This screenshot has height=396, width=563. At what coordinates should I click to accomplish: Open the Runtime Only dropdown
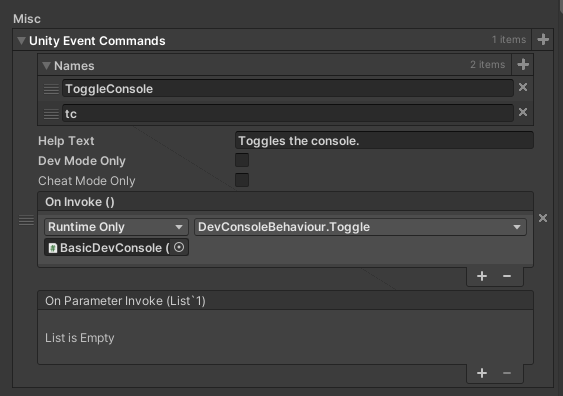coord(116,227)
